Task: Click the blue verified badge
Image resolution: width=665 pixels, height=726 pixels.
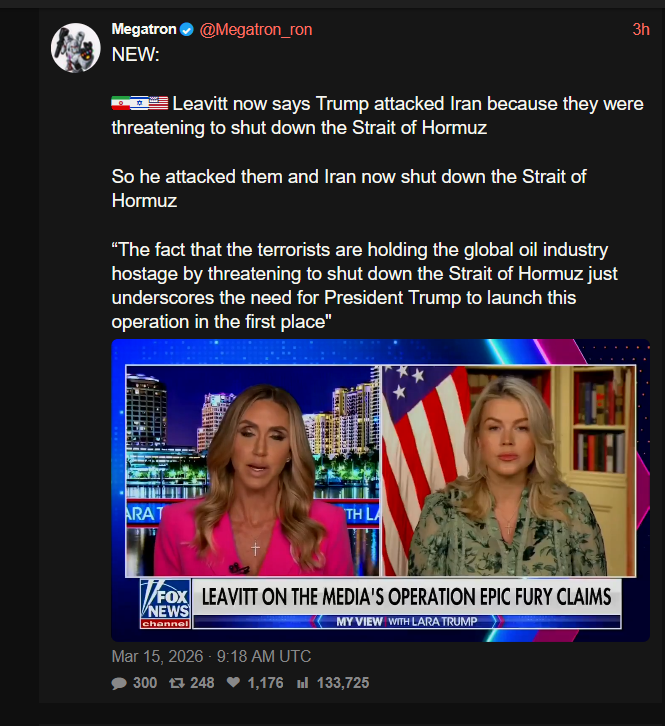Action: point(187,30)
